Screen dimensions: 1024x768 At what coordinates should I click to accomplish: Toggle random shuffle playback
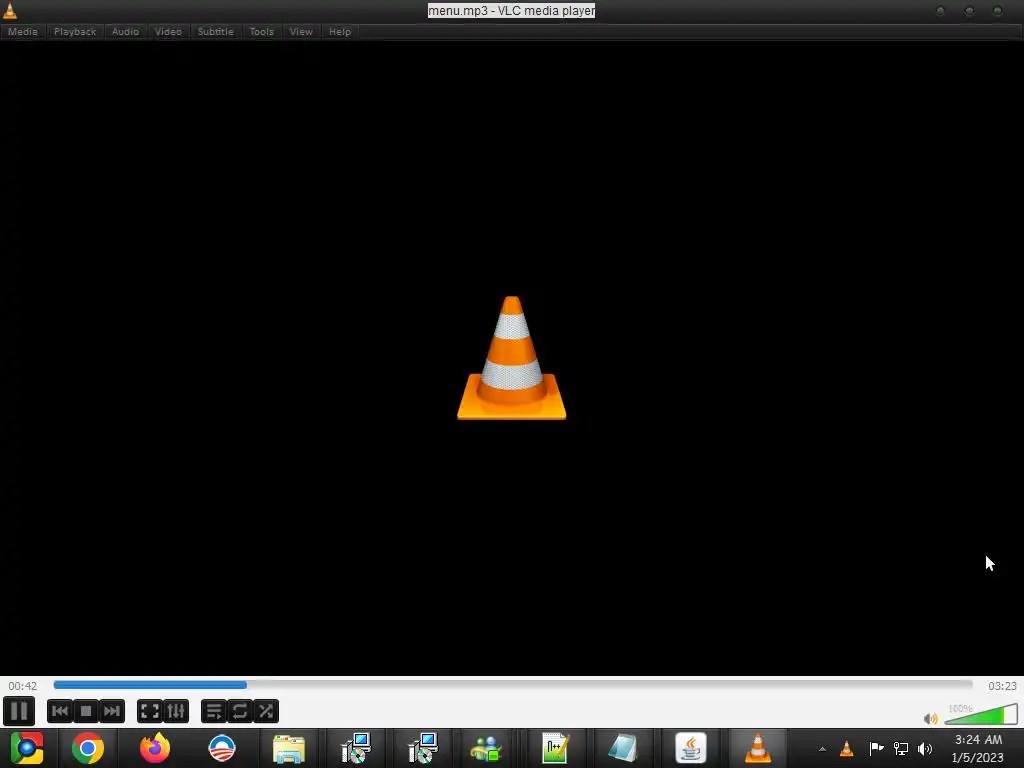coord(266,711)
